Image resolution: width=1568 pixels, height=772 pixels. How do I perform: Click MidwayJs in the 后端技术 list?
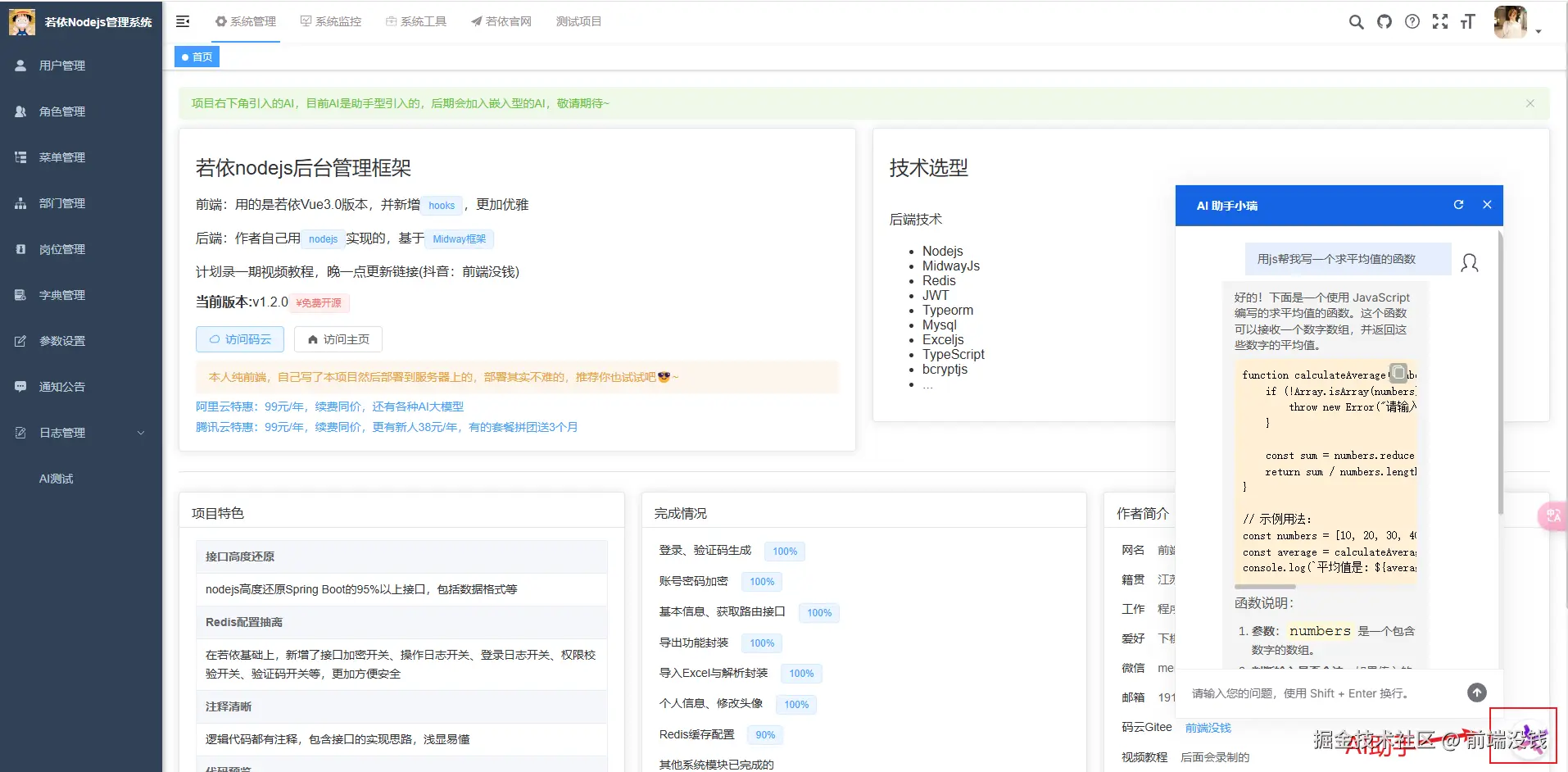click(951, 266)
